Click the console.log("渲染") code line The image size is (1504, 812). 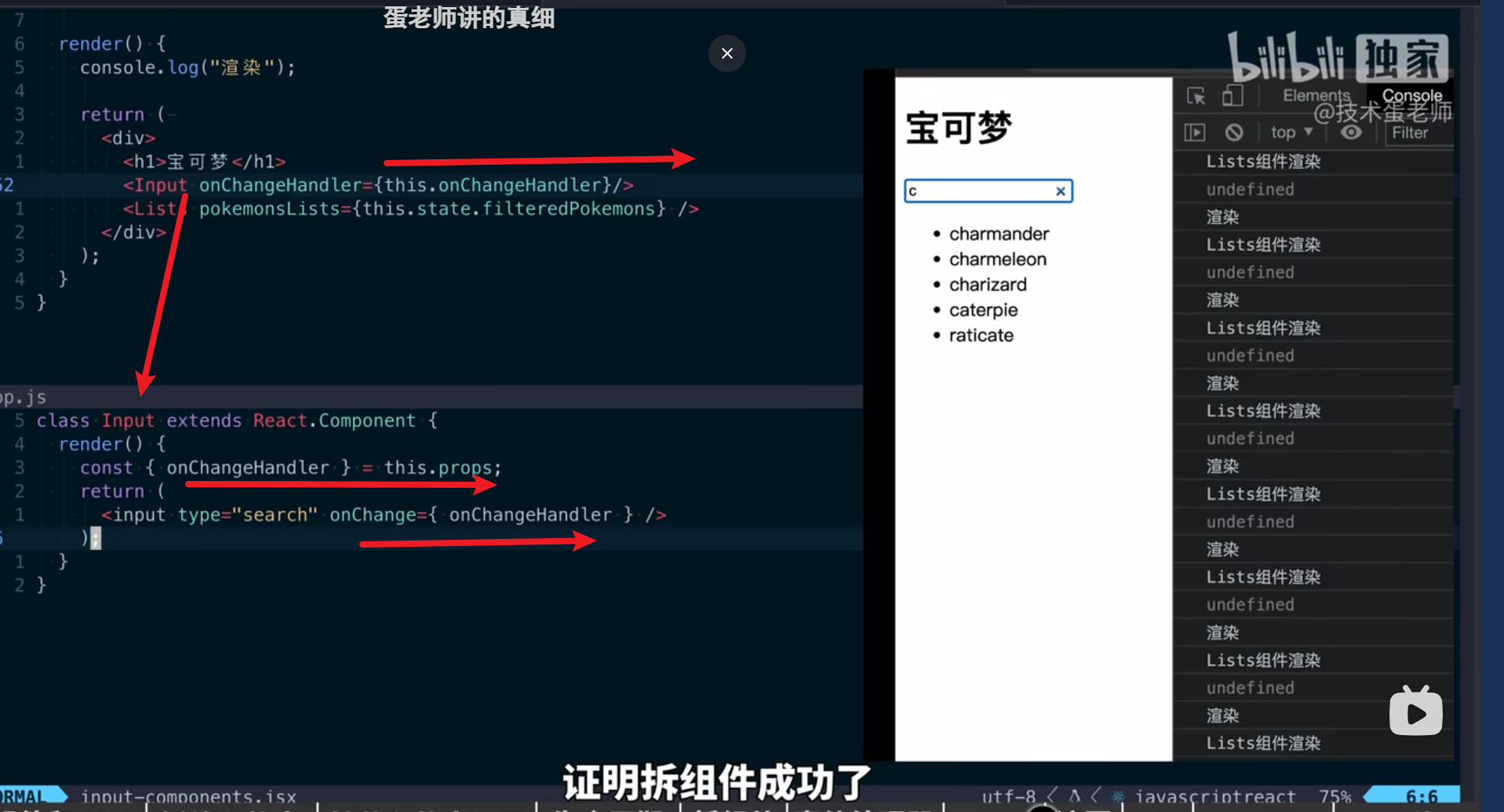point(188,67)
